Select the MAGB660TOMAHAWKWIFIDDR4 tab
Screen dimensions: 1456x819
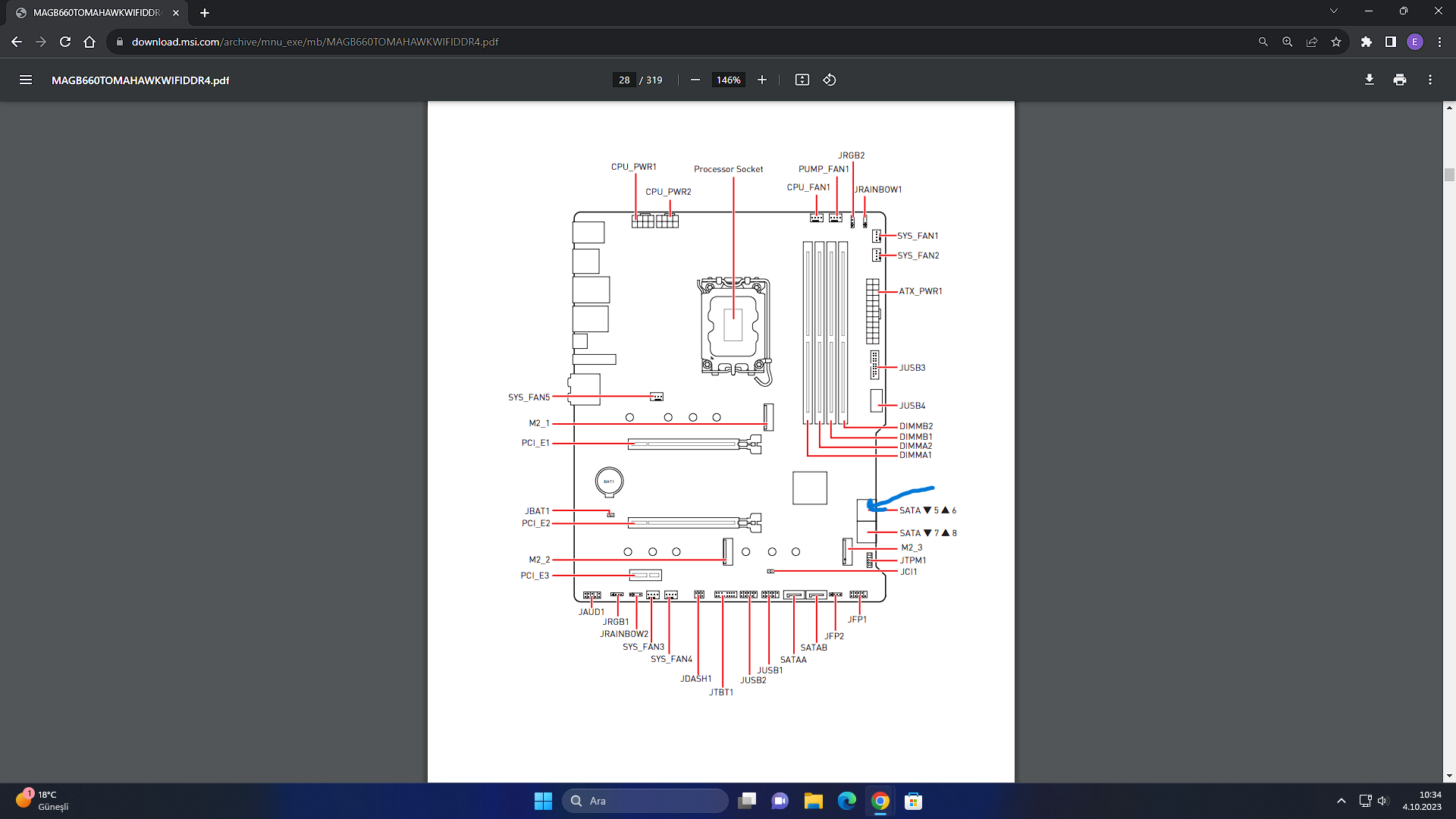[x=97, y=13]
